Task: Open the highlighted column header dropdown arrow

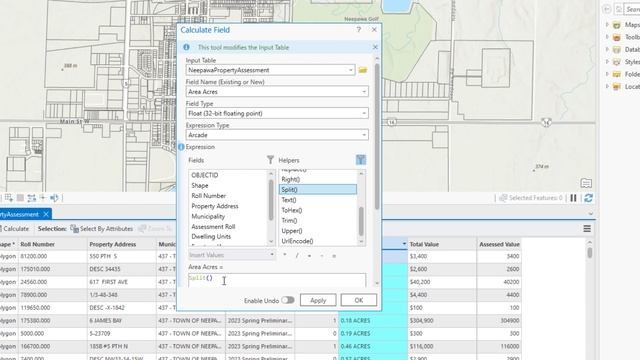Action: pos(404,244)
